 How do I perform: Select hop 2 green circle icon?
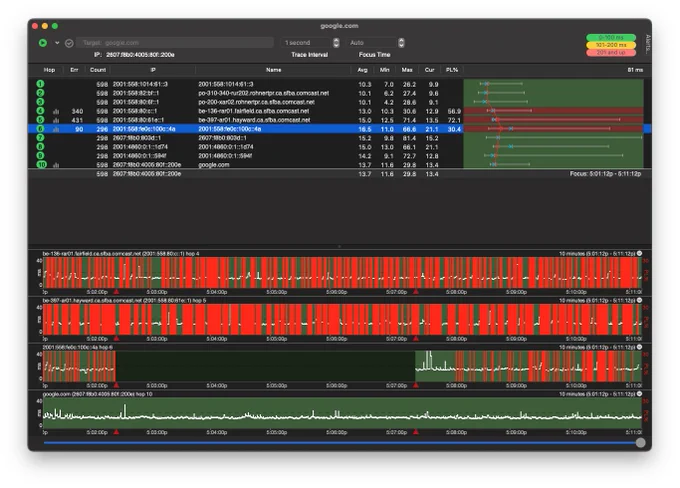[x=40, y=93]
